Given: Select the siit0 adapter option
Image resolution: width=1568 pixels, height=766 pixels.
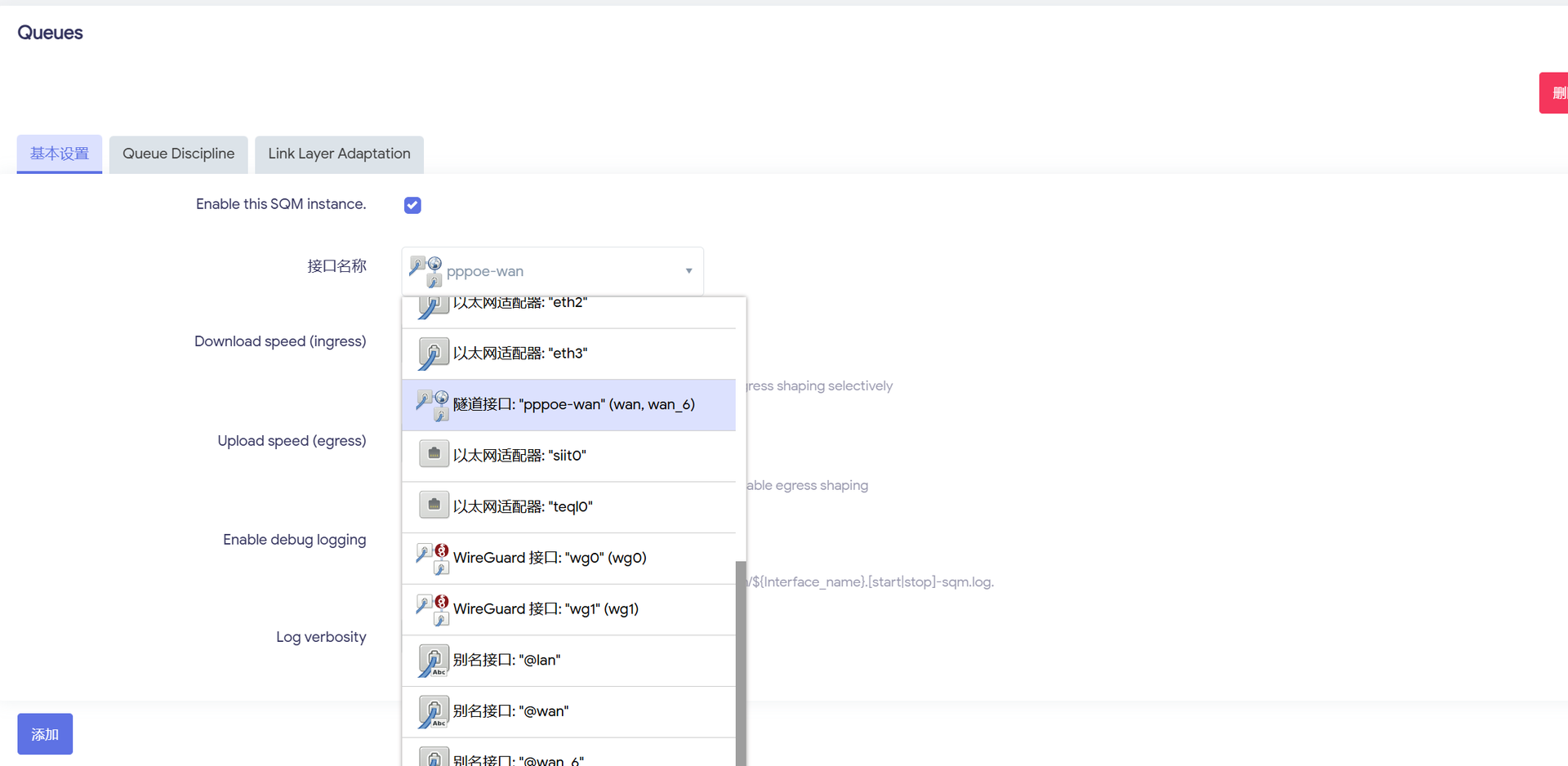Looking at the screenshot, I should 568,456.
